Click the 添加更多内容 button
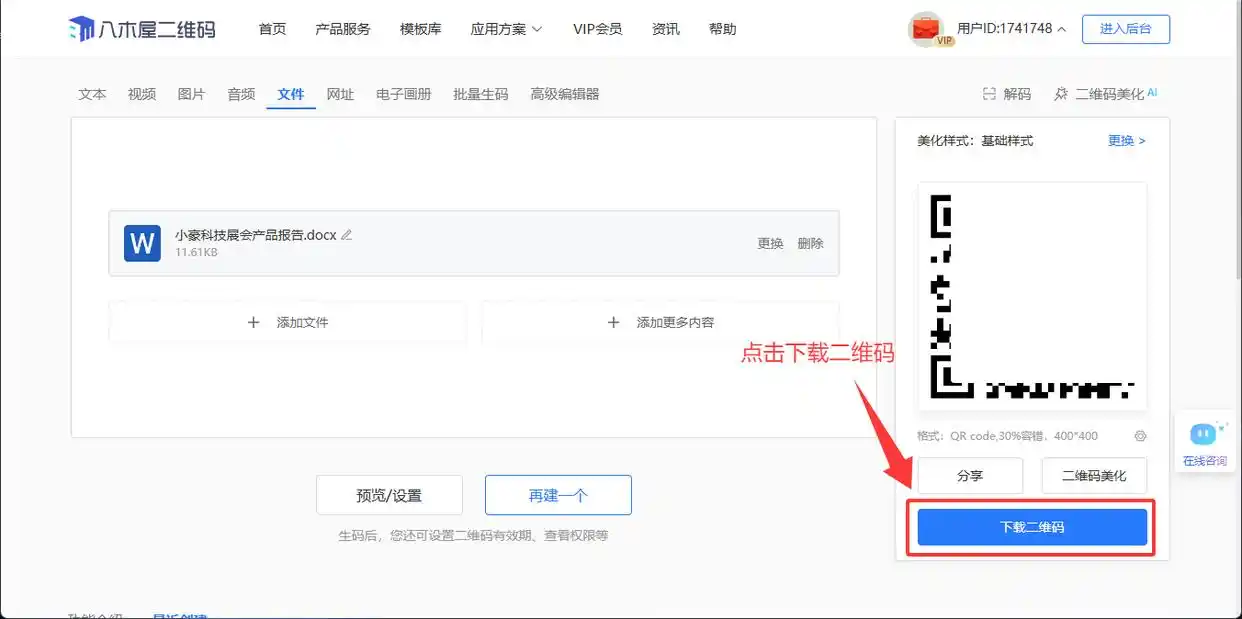The width and height of the screenshot is (1242, 619). click(661, 323)
